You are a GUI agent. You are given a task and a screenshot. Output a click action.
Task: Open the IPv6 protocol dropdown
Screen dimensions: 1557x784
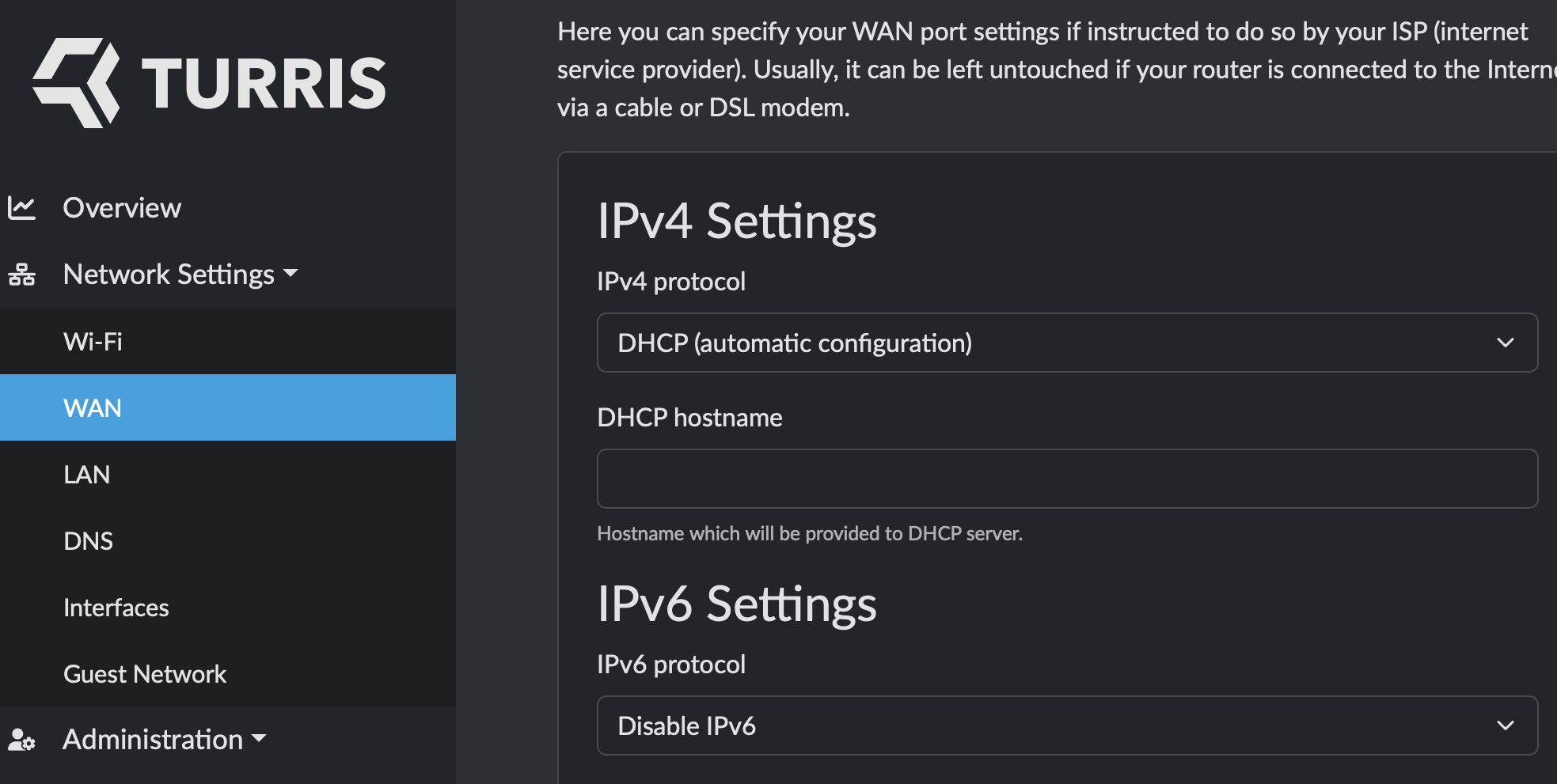click(x=1067, y=725)
